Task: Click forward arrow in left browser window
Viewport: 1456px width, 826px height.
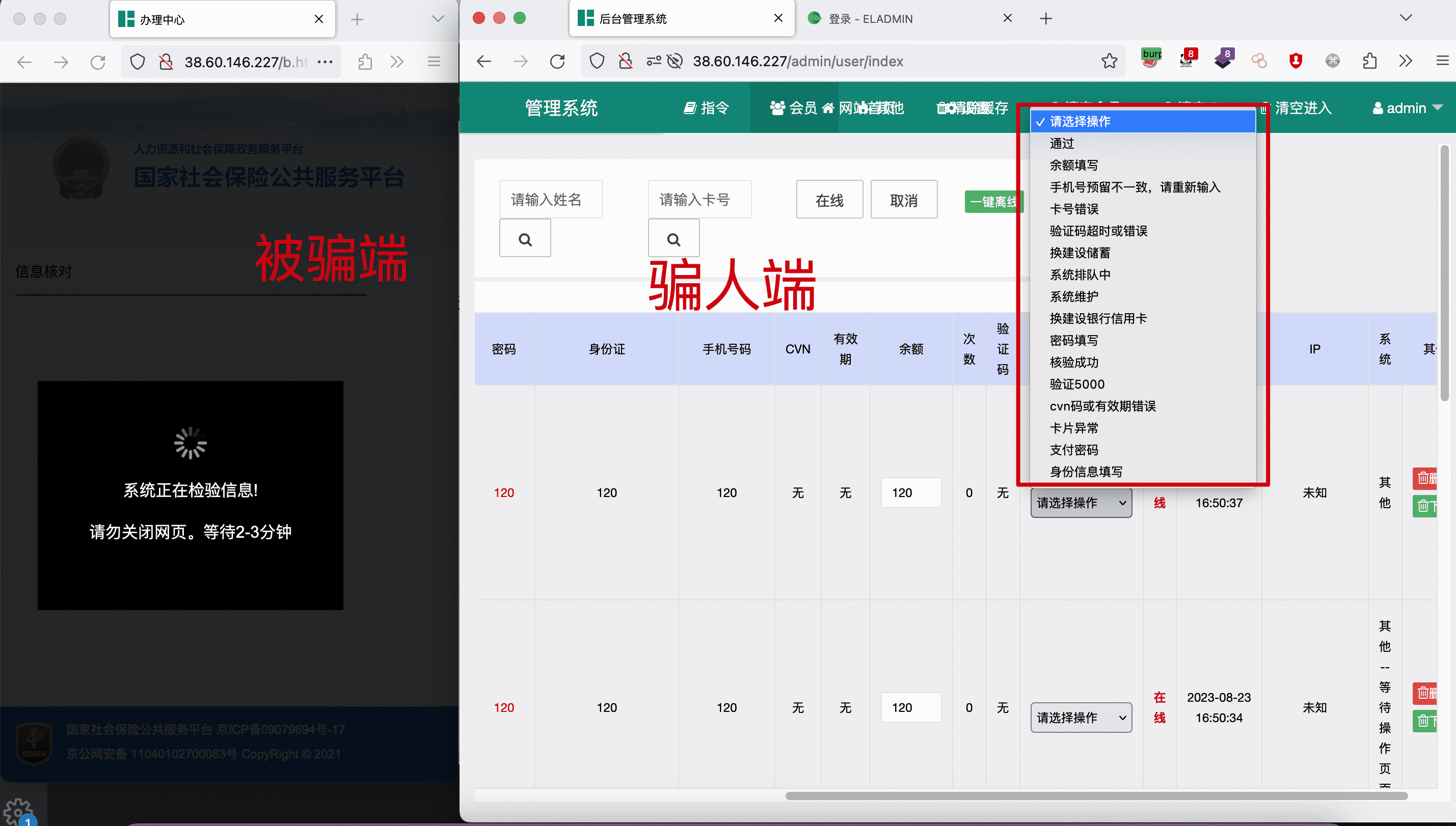Action: 61,62
